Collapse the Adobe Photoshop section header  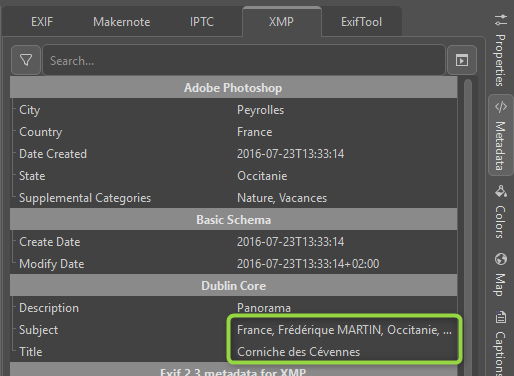tap(233, 88)
